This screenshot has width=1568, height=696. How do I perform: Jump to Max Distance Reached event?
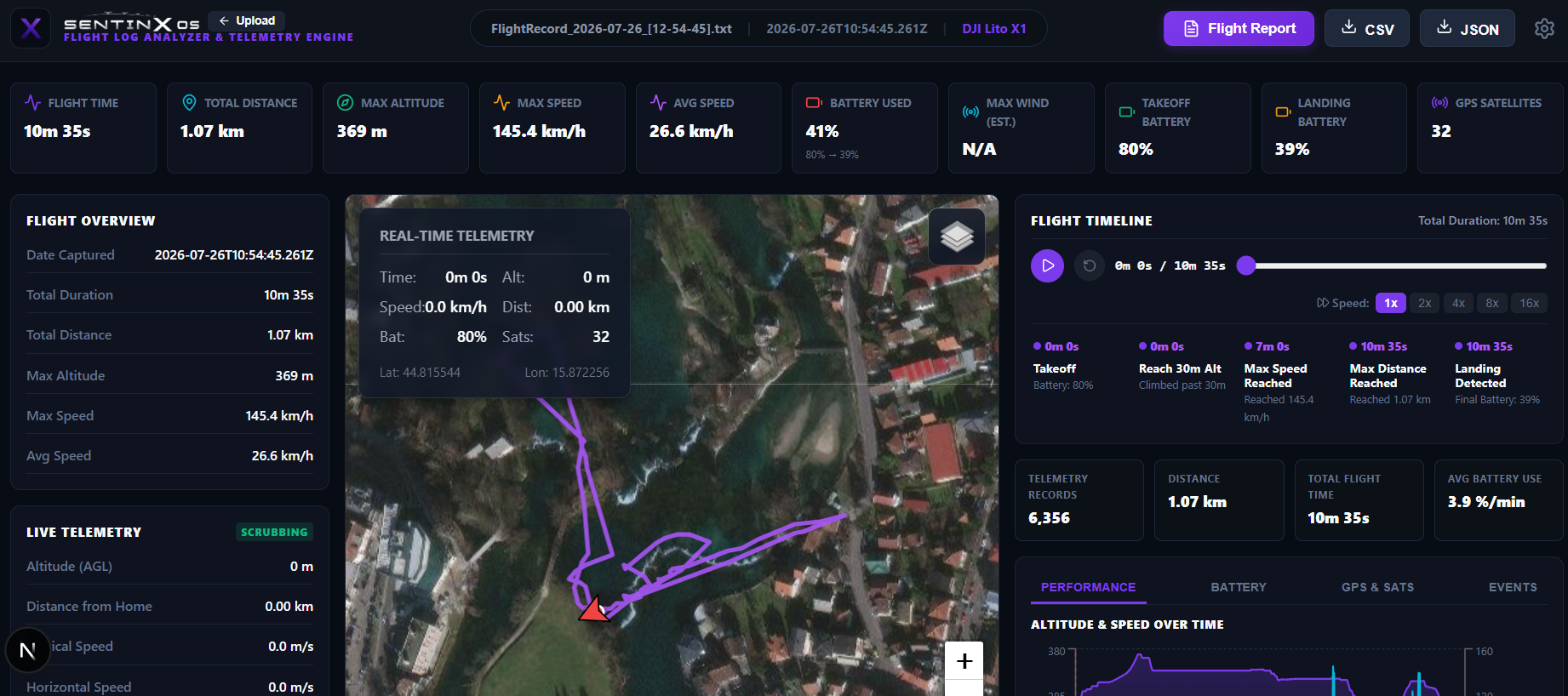coord(1391,373)
